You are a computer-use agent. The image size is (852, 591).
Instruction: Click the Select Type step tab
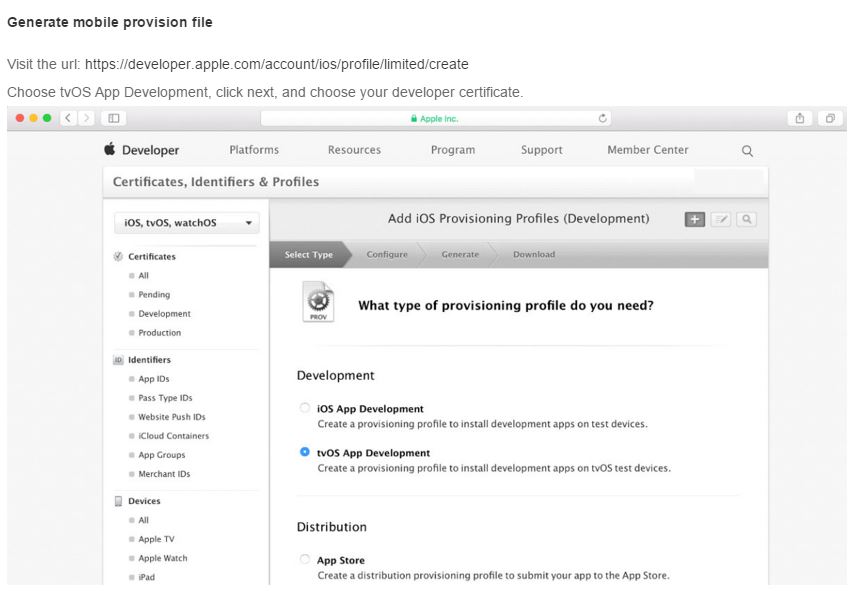[x=309, y=254]
